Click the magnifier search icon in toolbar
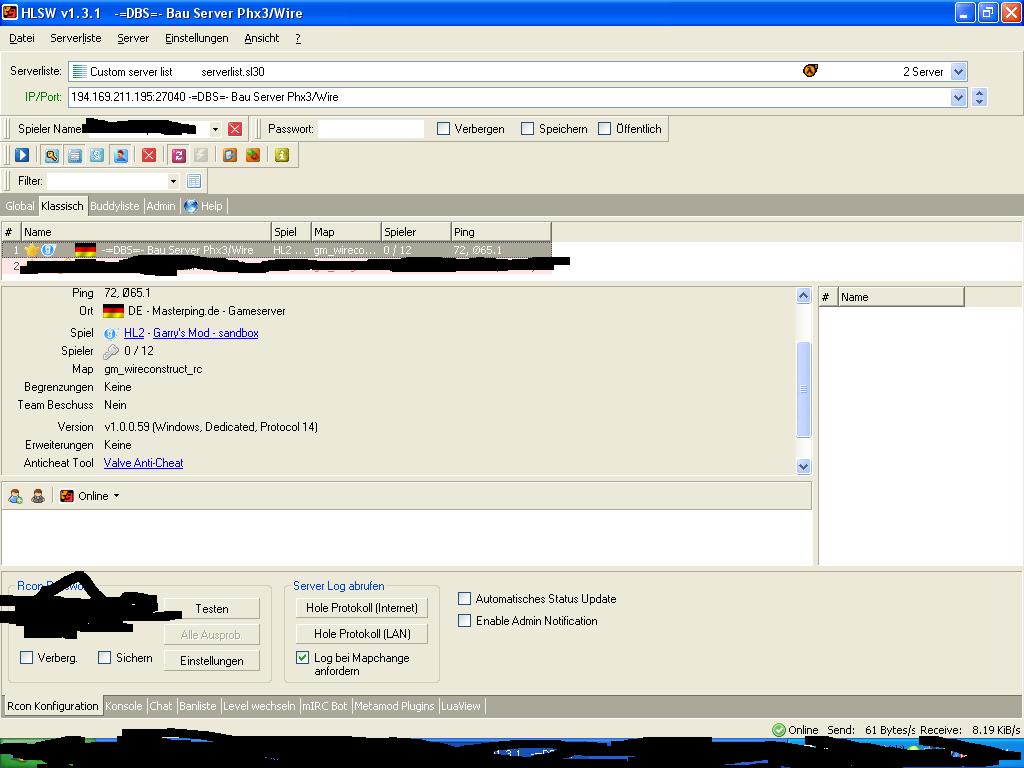 click(x=51, y=155)
